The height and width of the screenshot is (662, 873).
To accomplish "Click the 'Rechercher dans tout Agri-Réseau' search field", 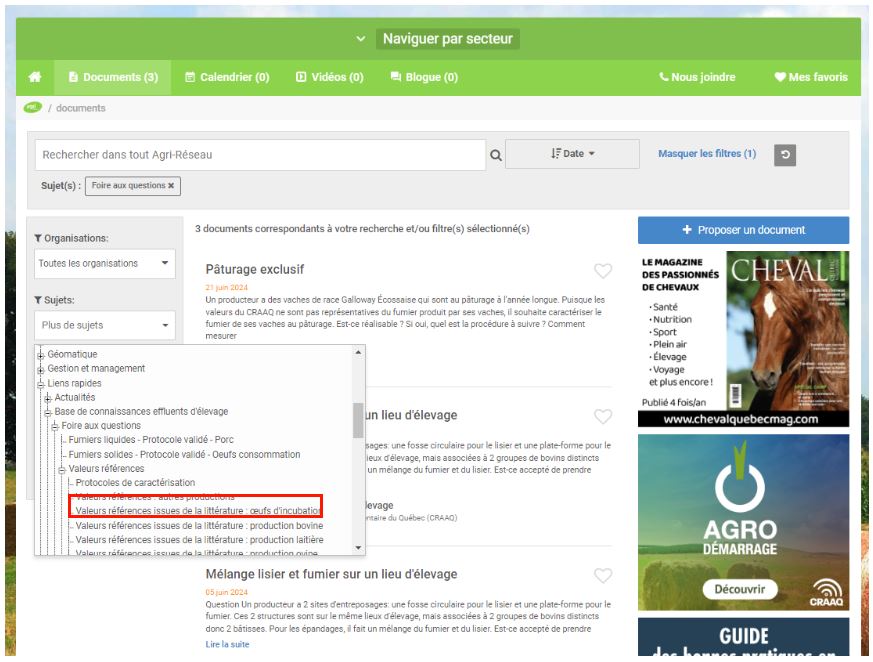I will point(260,155).
